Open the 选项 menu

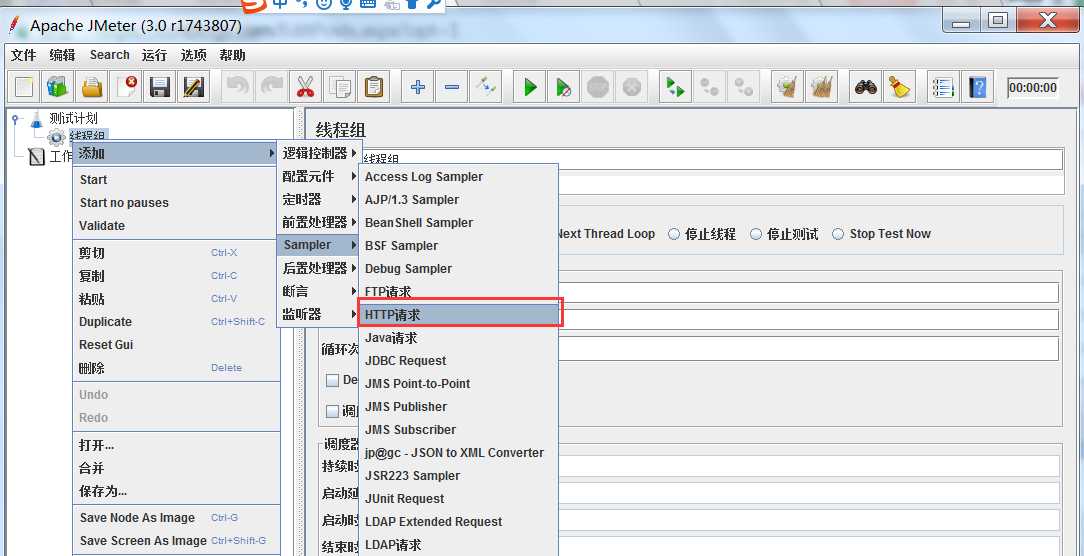pos(193,55)
